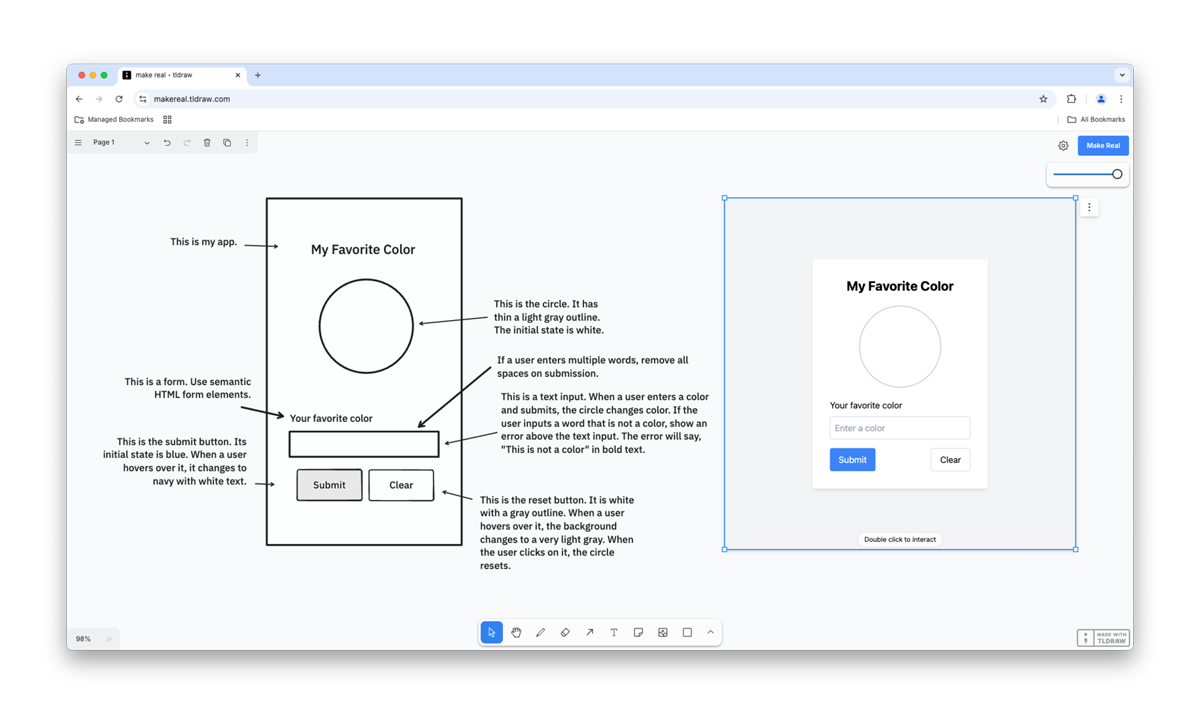Open the tldraw main hamburger menu
Screen dimensions: 1200x720
pyautogui.click(x=78, y=143)
